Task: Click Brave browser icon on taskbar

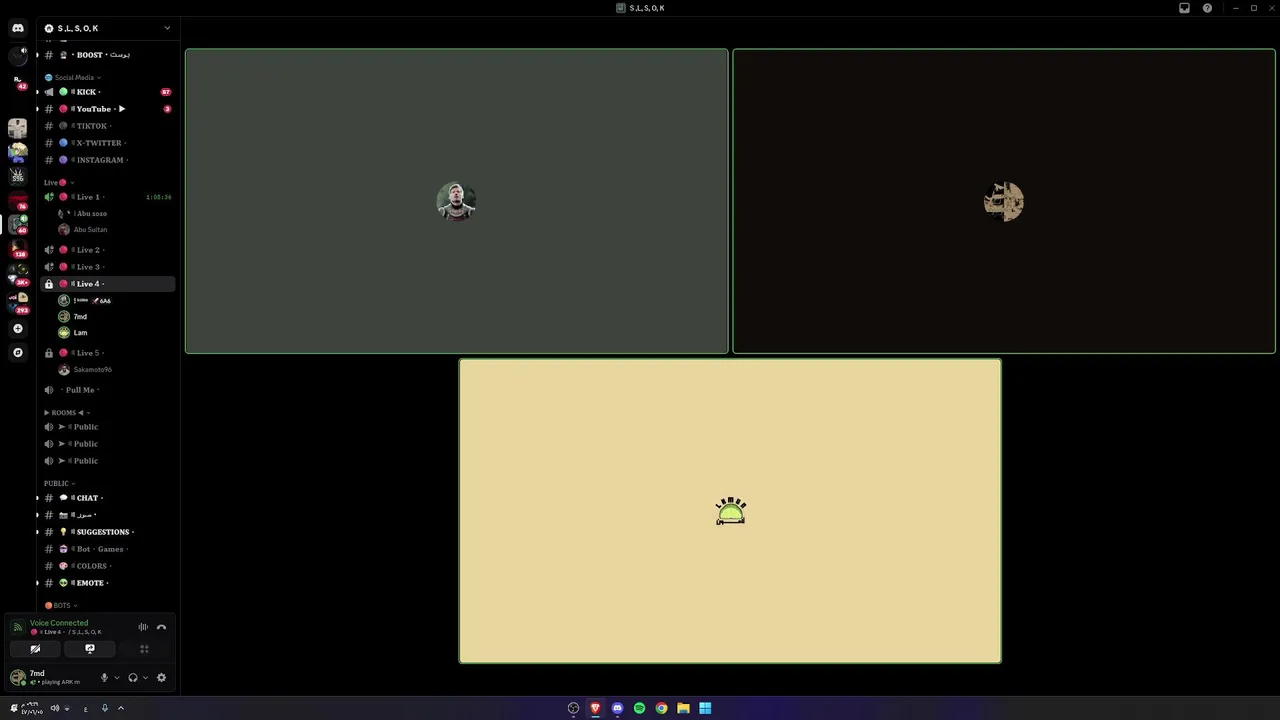Action: coord(595,708)
